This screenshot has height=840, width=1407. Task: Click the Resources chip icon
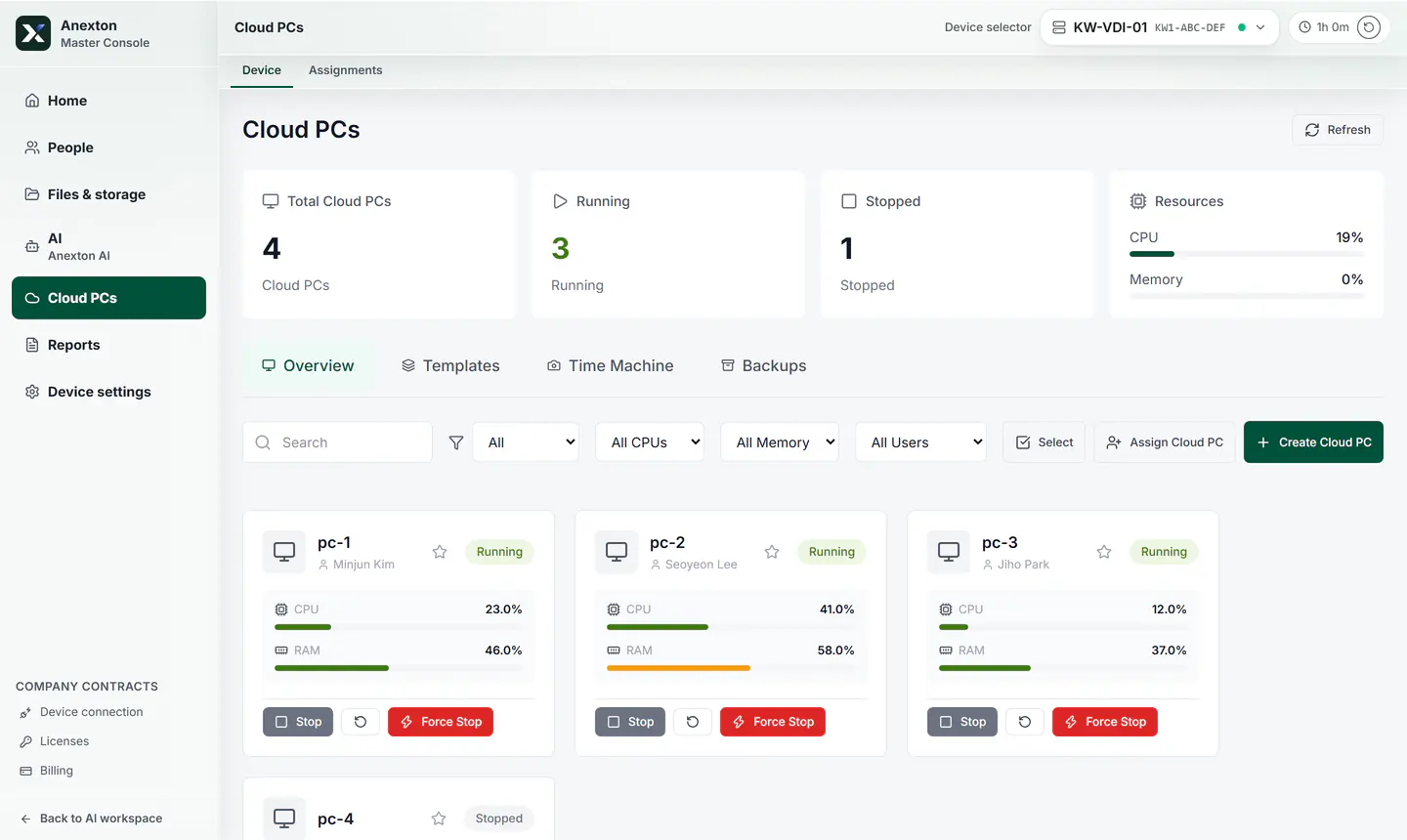coord(1138,201)
